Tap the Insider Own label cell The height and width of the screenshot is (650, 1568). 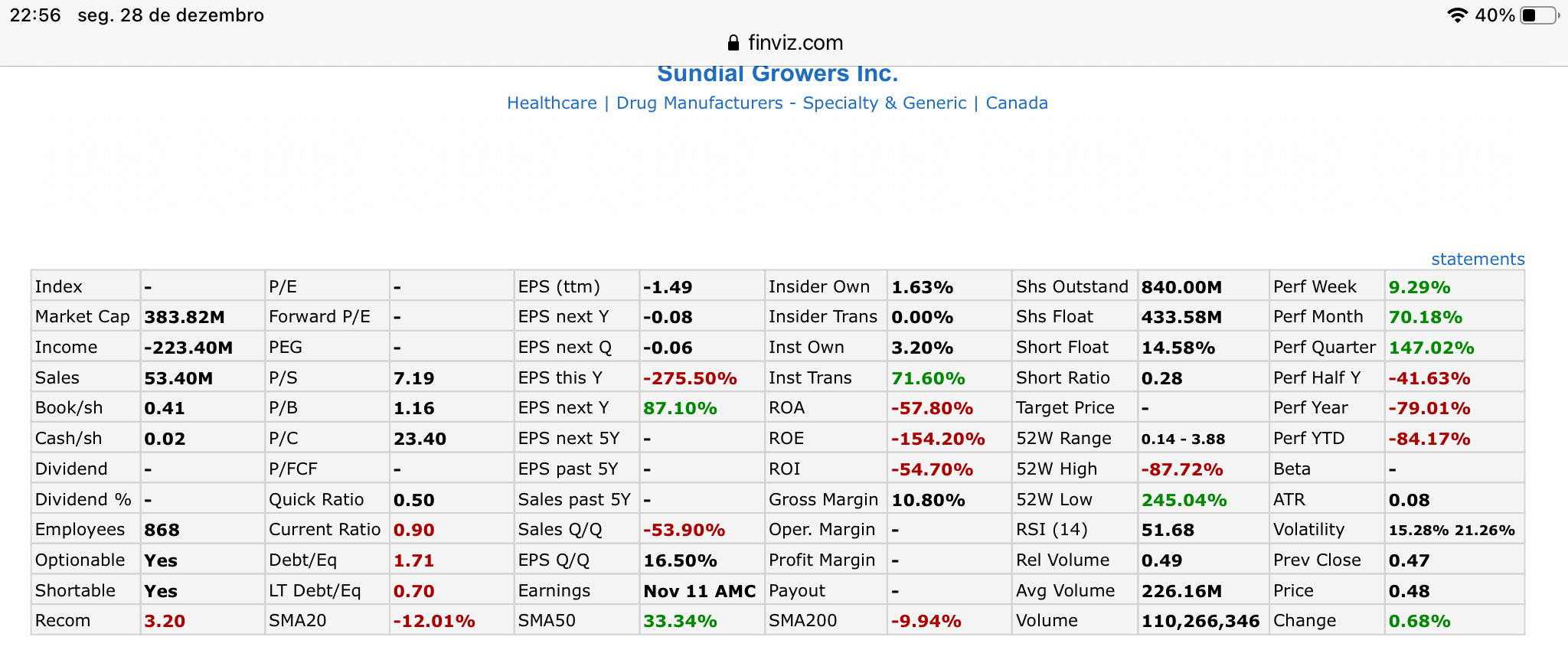pos(819,287)
